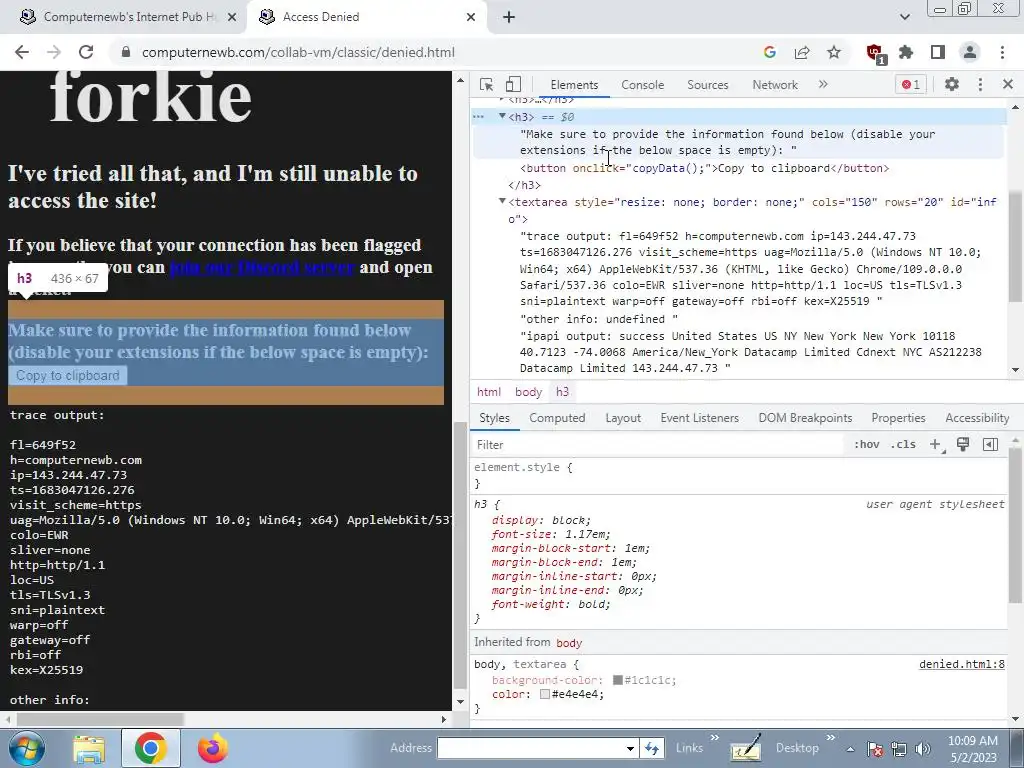This screenshot has height=768, width=1024.
Task: Open the uBlock Origin extension icon
Action: (875, 53)
